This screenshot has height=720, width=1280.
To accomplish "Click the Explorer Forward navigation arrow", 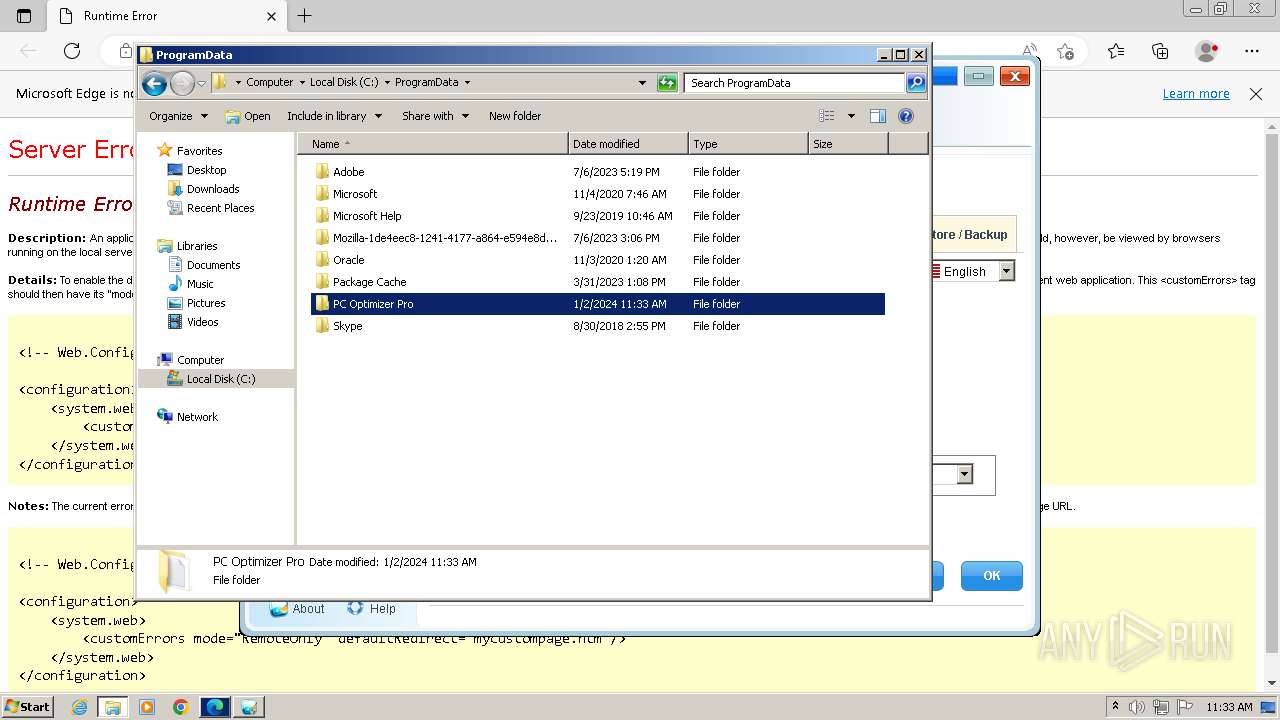I will click(182, 83).
